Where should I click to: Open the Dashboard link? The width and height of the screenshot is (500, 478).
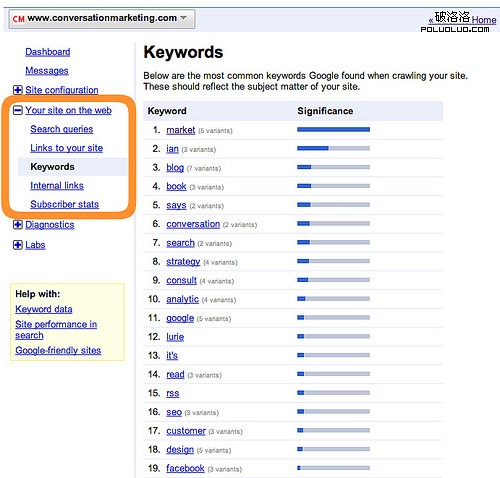[48, 52]
